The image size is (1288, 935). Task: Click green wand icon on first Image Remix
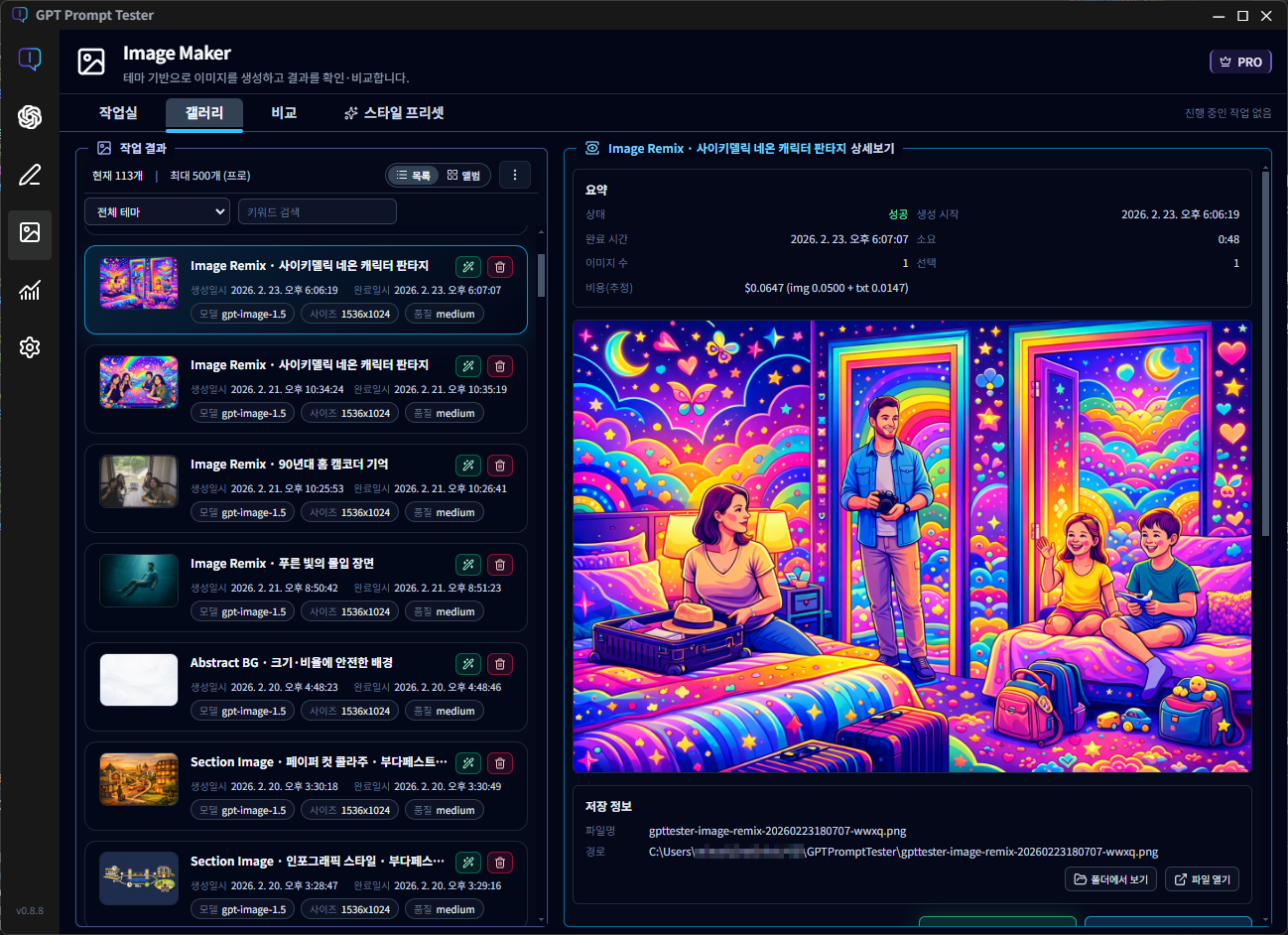coord(468,267)
